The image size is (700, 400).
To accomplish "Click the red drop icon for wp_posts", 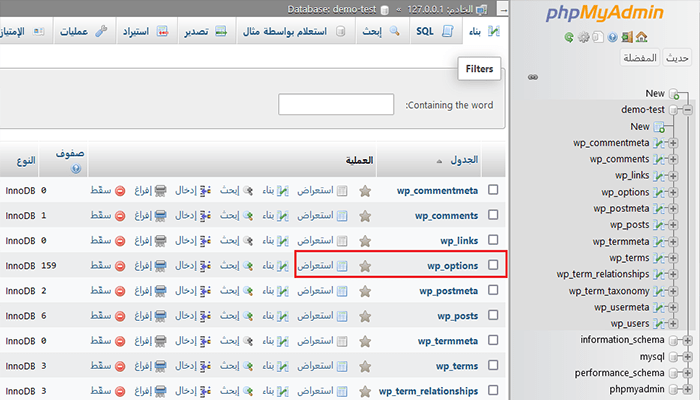I will (x=120, y=316).
